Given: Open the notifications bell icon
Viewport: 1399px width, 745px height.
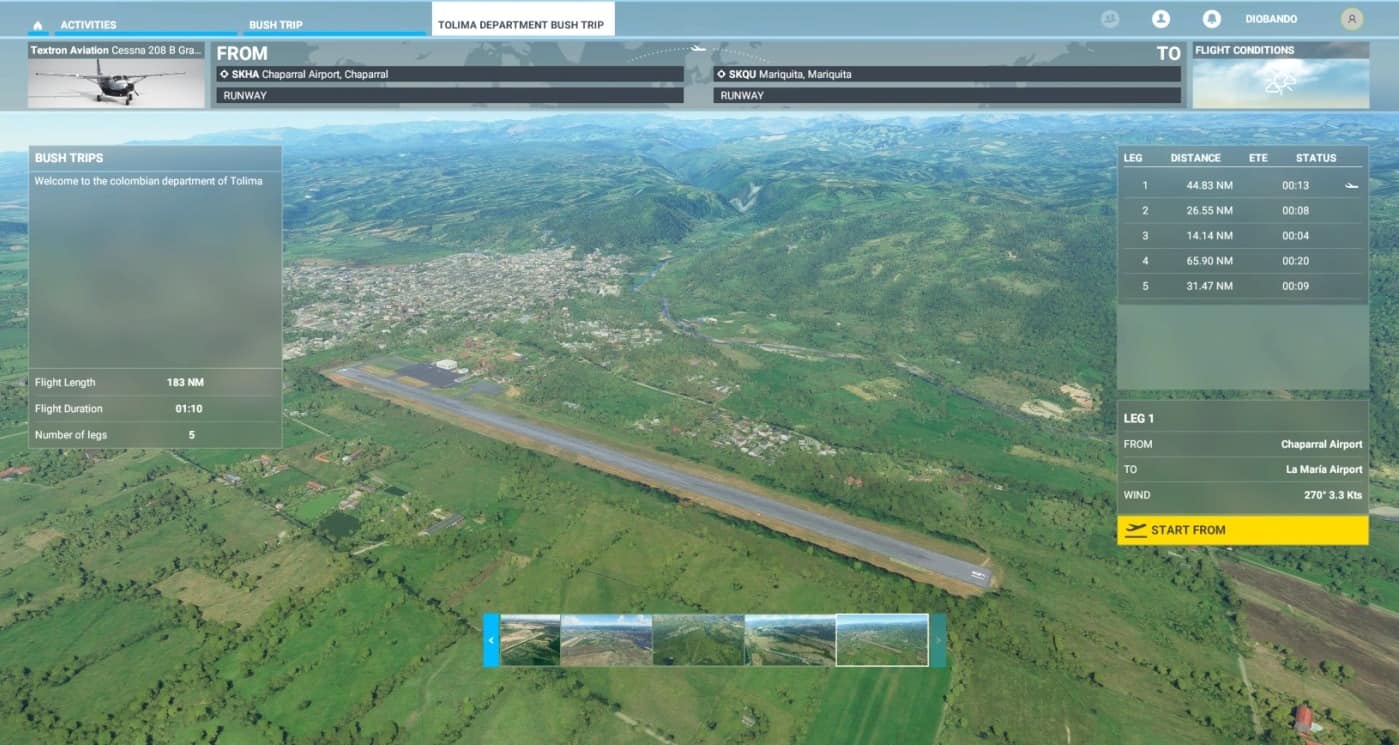Looking at the screenshot, I should (x=1211, y=19).
